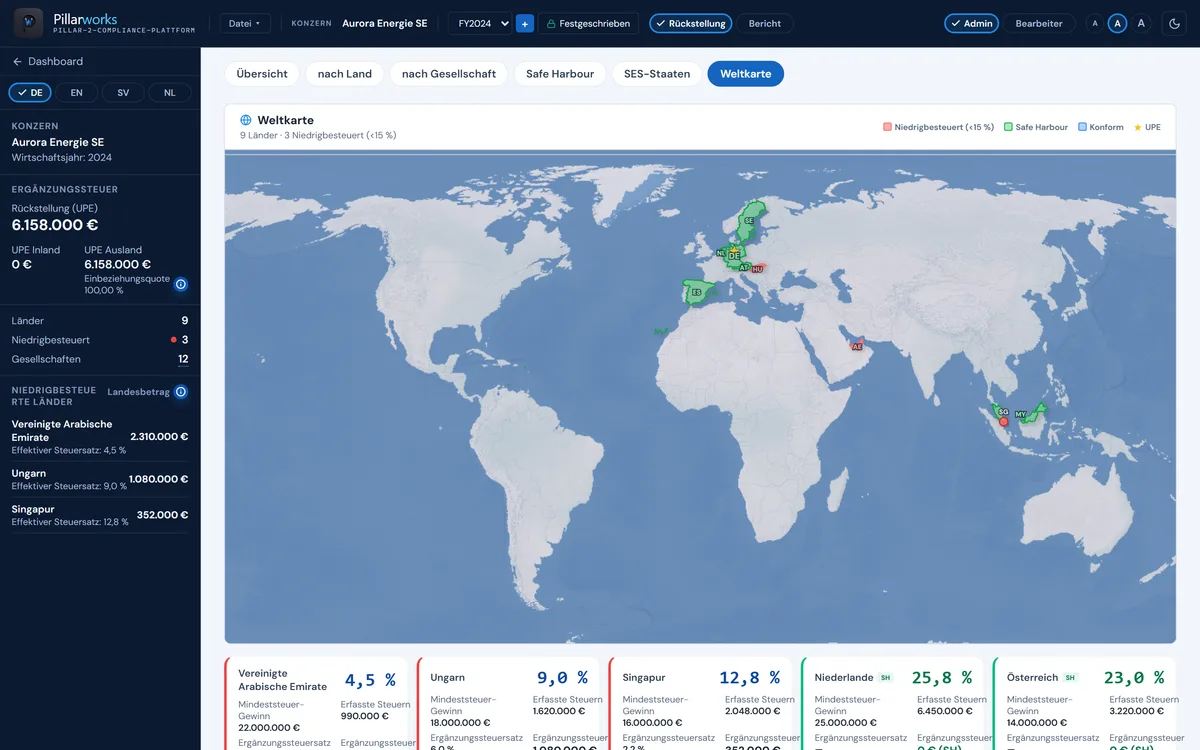This screenshot has width=1200, height=750.
Task: Select Spain (ES) on the map
Action: tap(697, 293)
